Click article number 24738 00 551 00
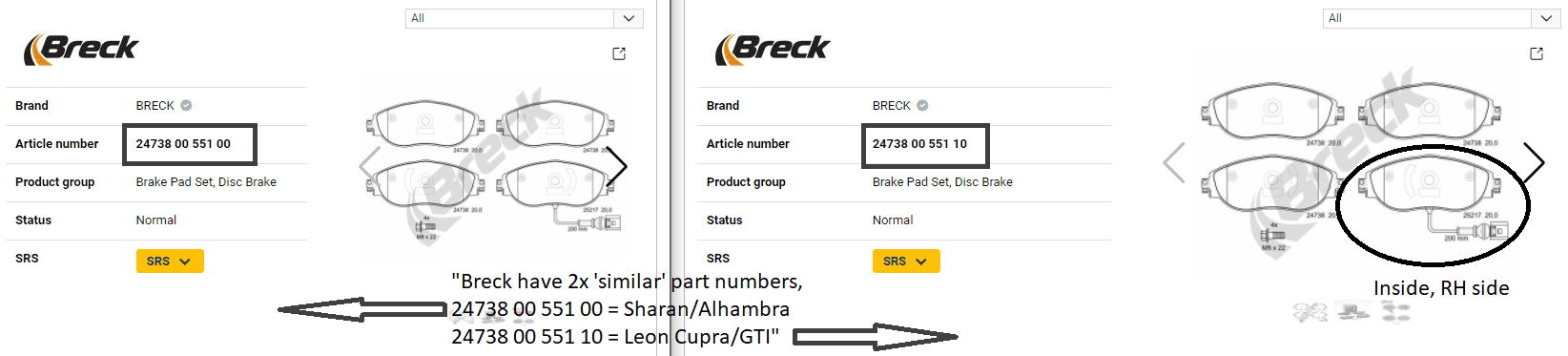 tap(183, 144)
